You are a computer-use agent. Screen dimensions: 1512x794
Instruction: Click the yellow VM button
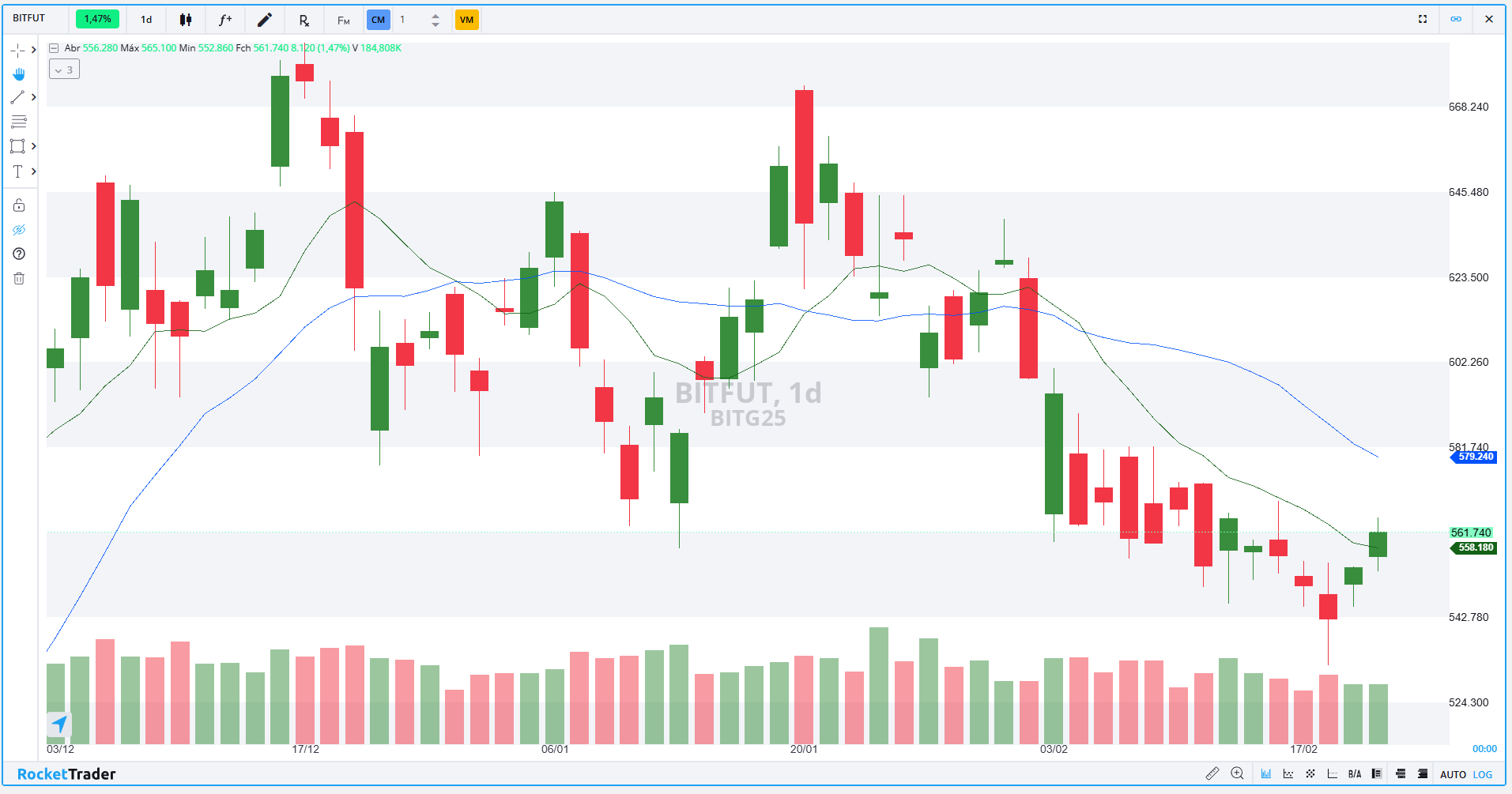pyautogui.click(x=466, y=20)
